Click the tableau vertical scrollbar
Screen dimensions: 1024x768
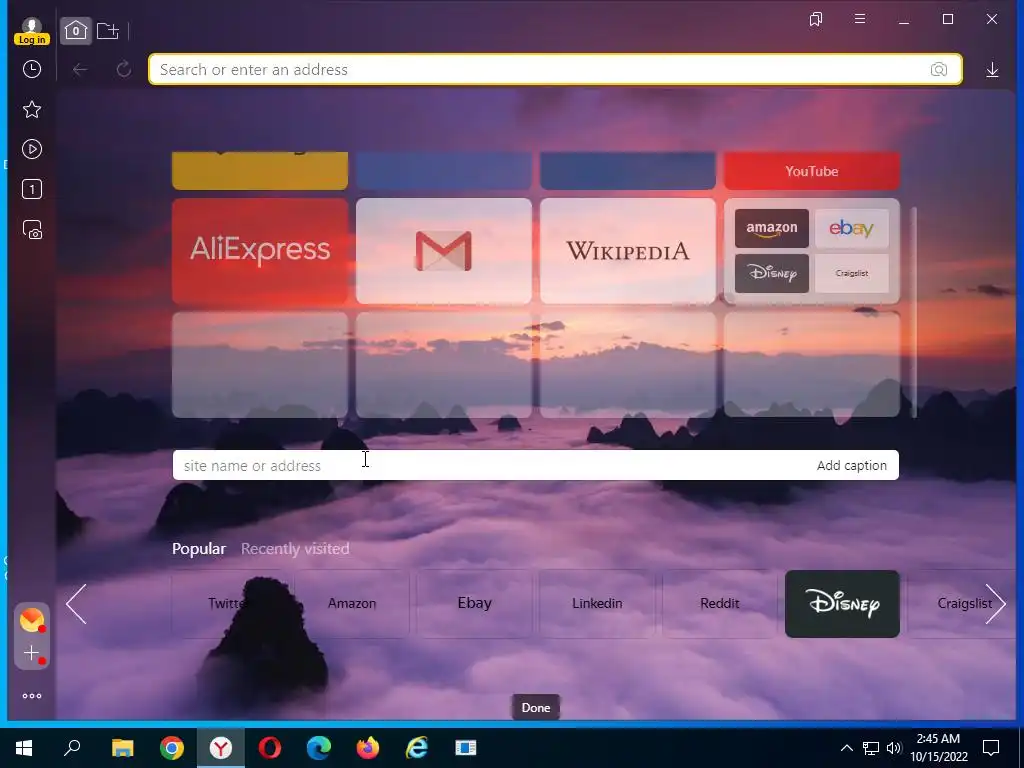point(914,312)
